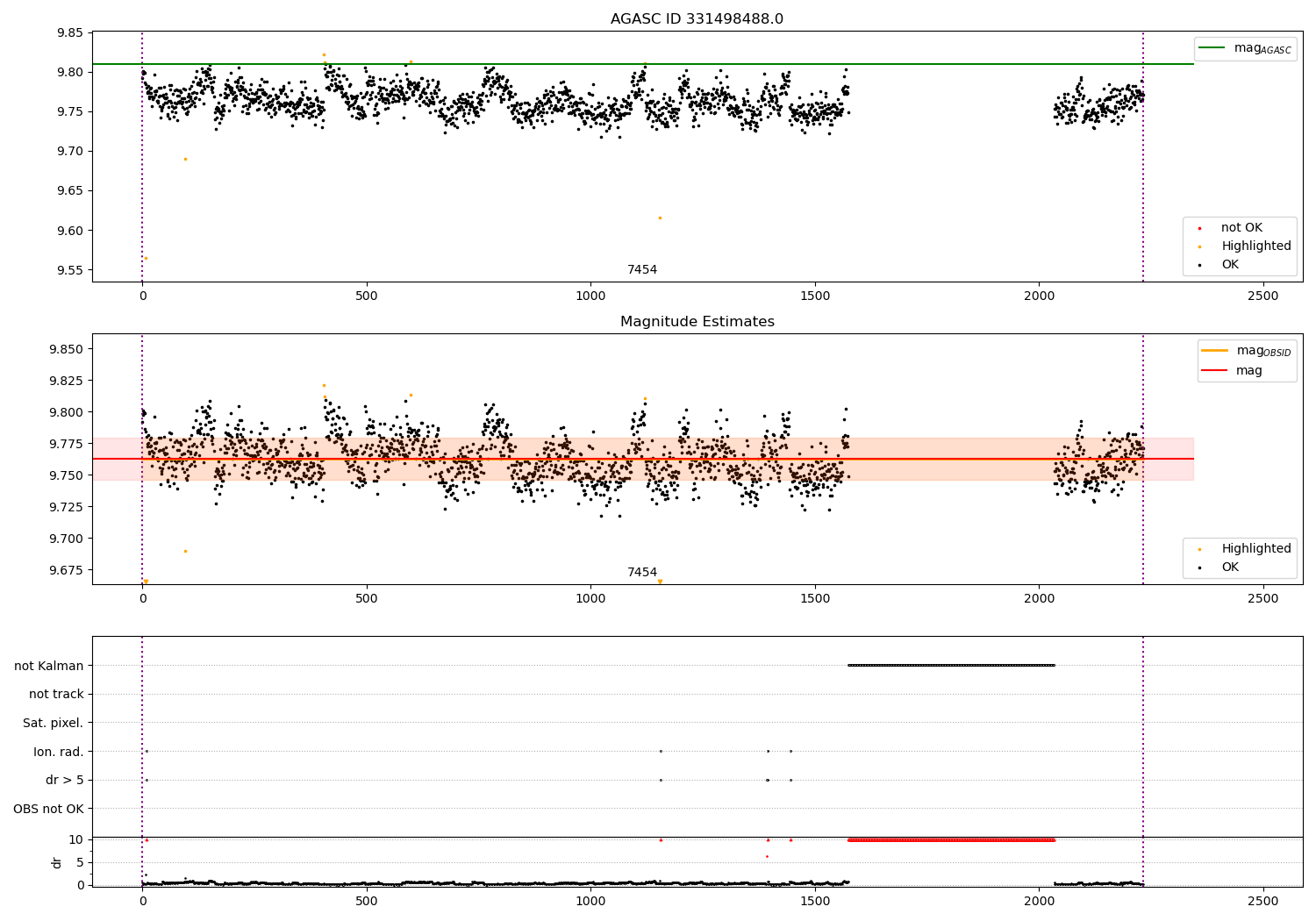Image resolution: width=1316 pixels, height=921 pixels.
Task: Click the 9.775 y-axis tick label
Action: [66, 445]
